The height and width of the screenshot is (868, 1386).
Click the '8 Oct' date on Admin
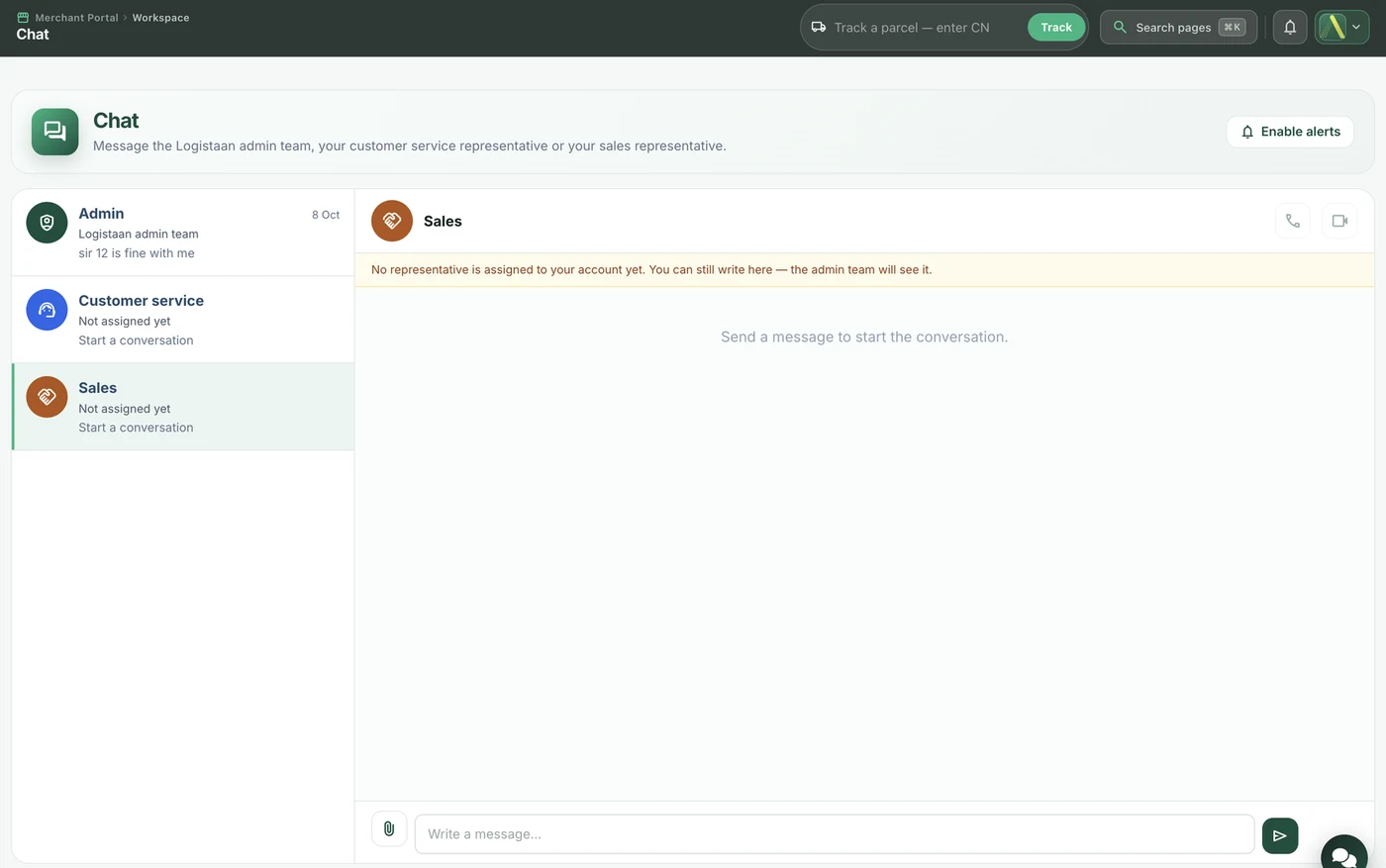pos(326,215)
